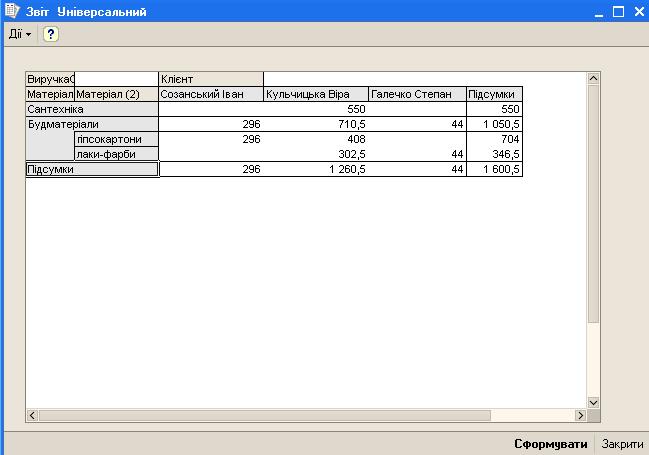Click the Созанський Іван column header
The width and height of the screenshot is (649, 455).
tap(211, 94)
